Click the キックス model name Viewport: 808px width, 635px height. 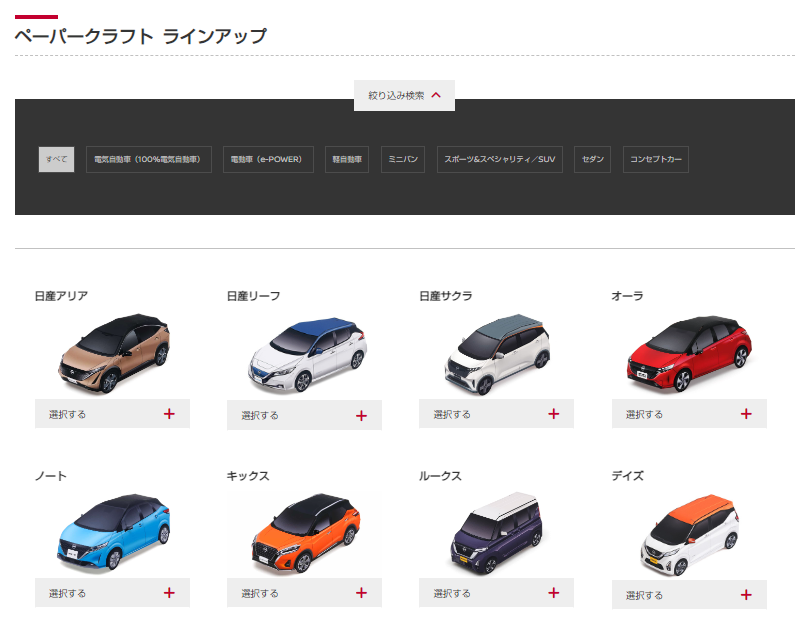point(248,476)
